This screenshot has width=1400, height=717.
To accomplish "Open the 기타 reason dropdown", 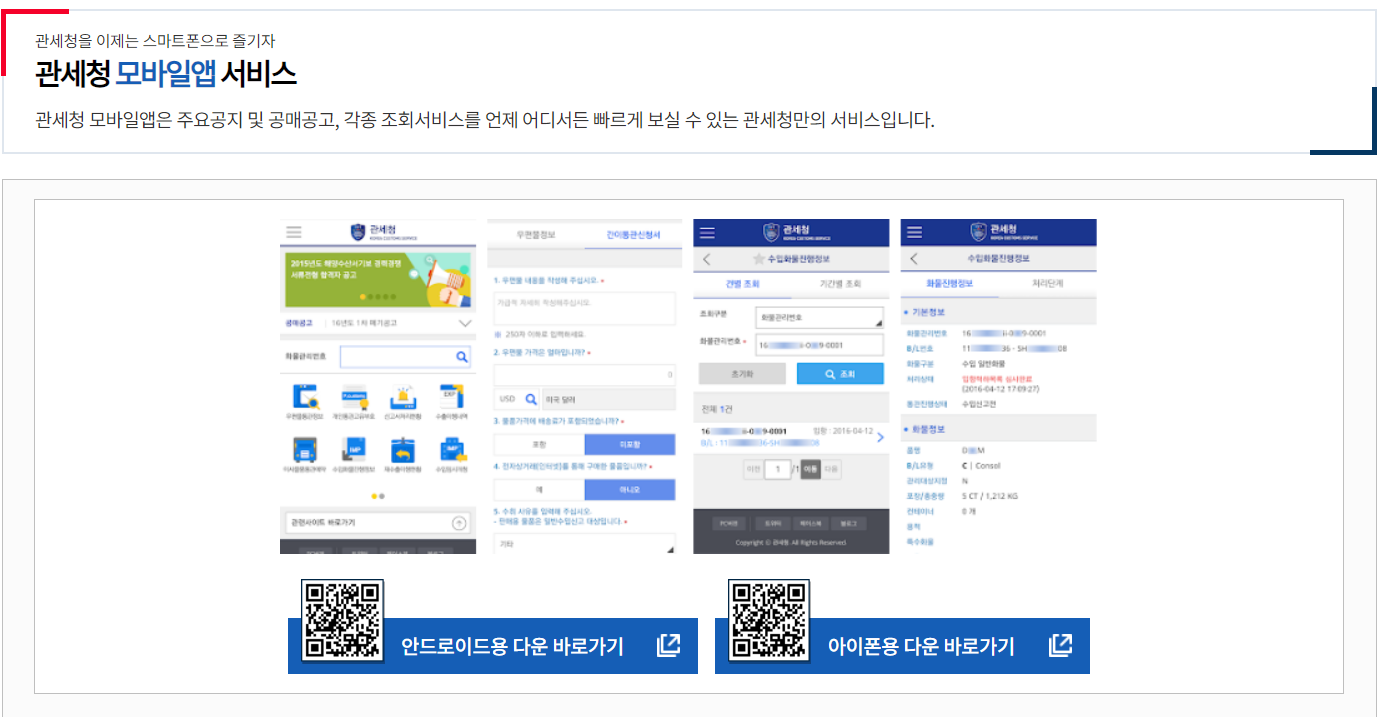I will (585, 544).
